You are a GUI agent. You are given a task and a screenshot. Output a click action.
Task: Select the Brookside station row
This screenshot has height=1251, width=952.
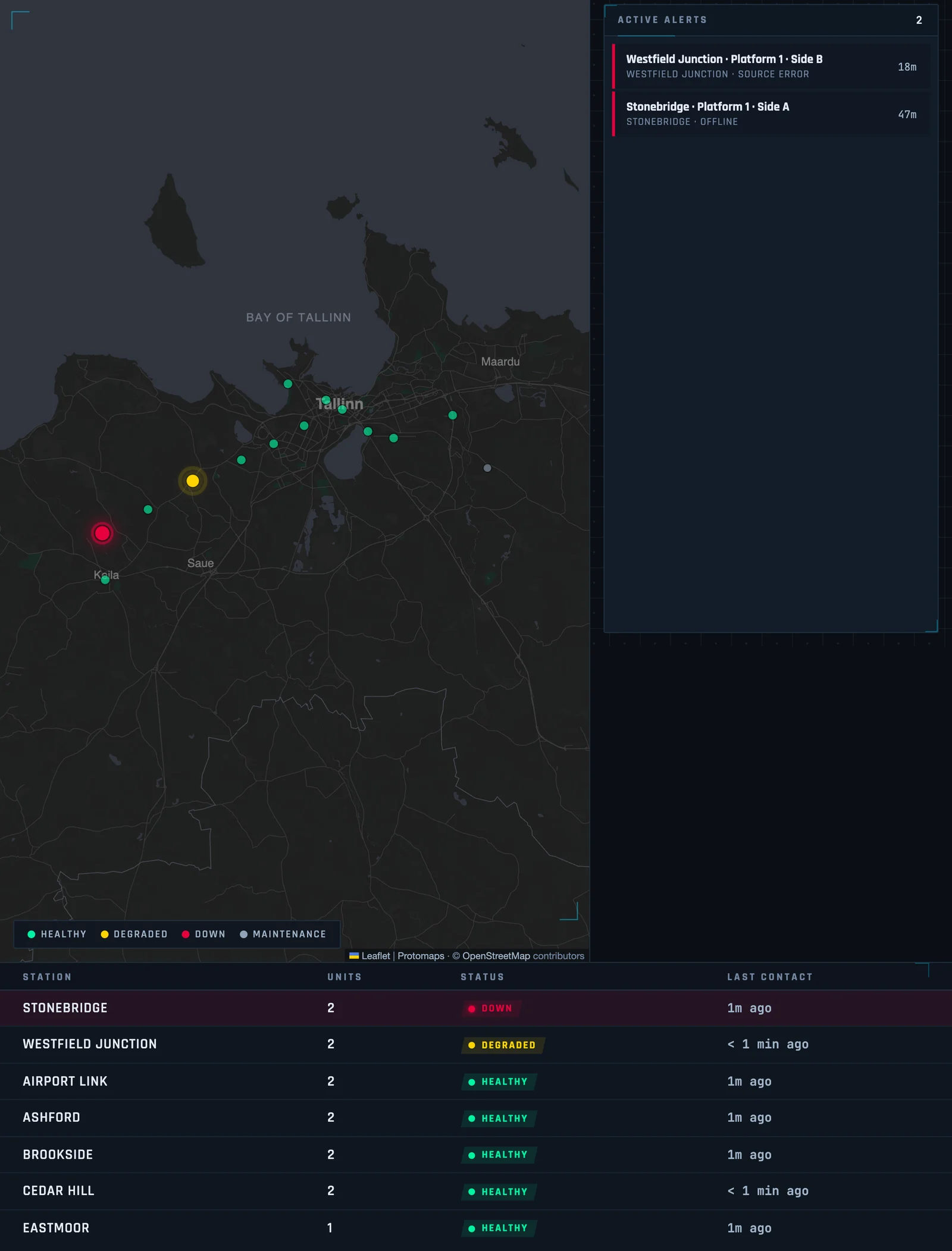click(476, 1155)
